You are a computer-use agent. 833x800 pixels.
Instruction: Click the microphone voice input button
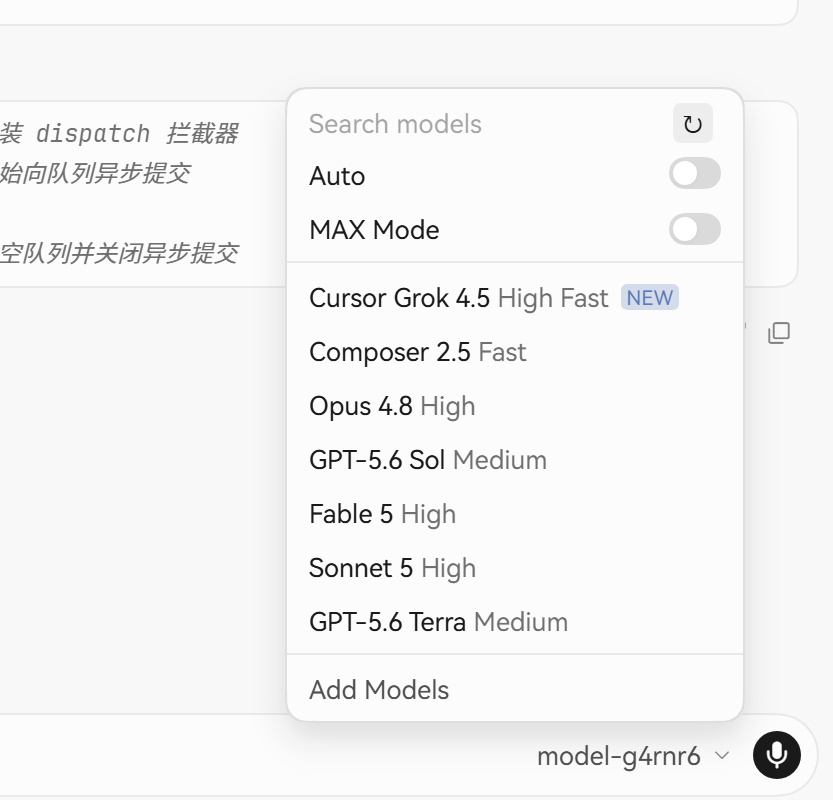(777, 755)
